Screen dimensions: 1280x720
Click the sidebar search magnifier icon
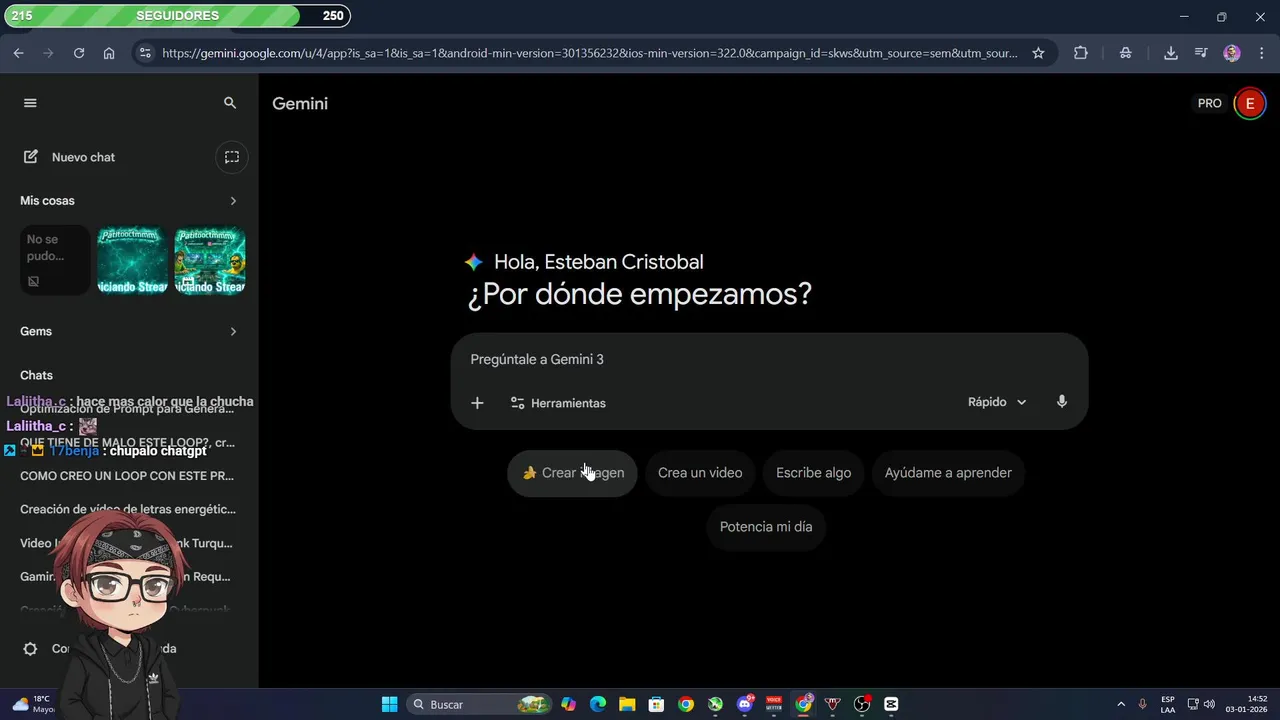pyautogui.click(x=230, y=103)
